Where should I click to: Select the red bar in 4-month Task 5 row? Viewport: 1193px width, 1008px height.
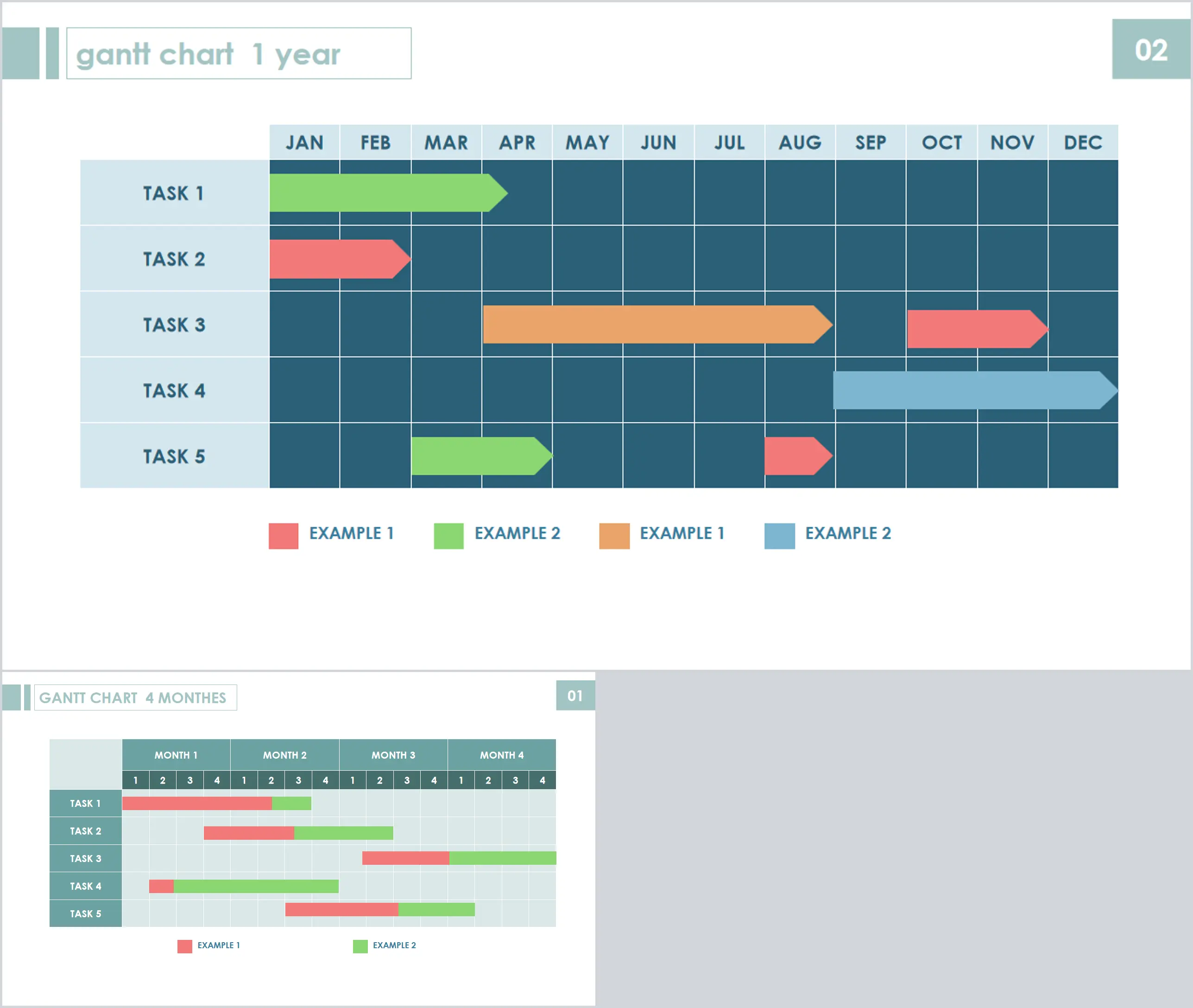coord(341,909)
